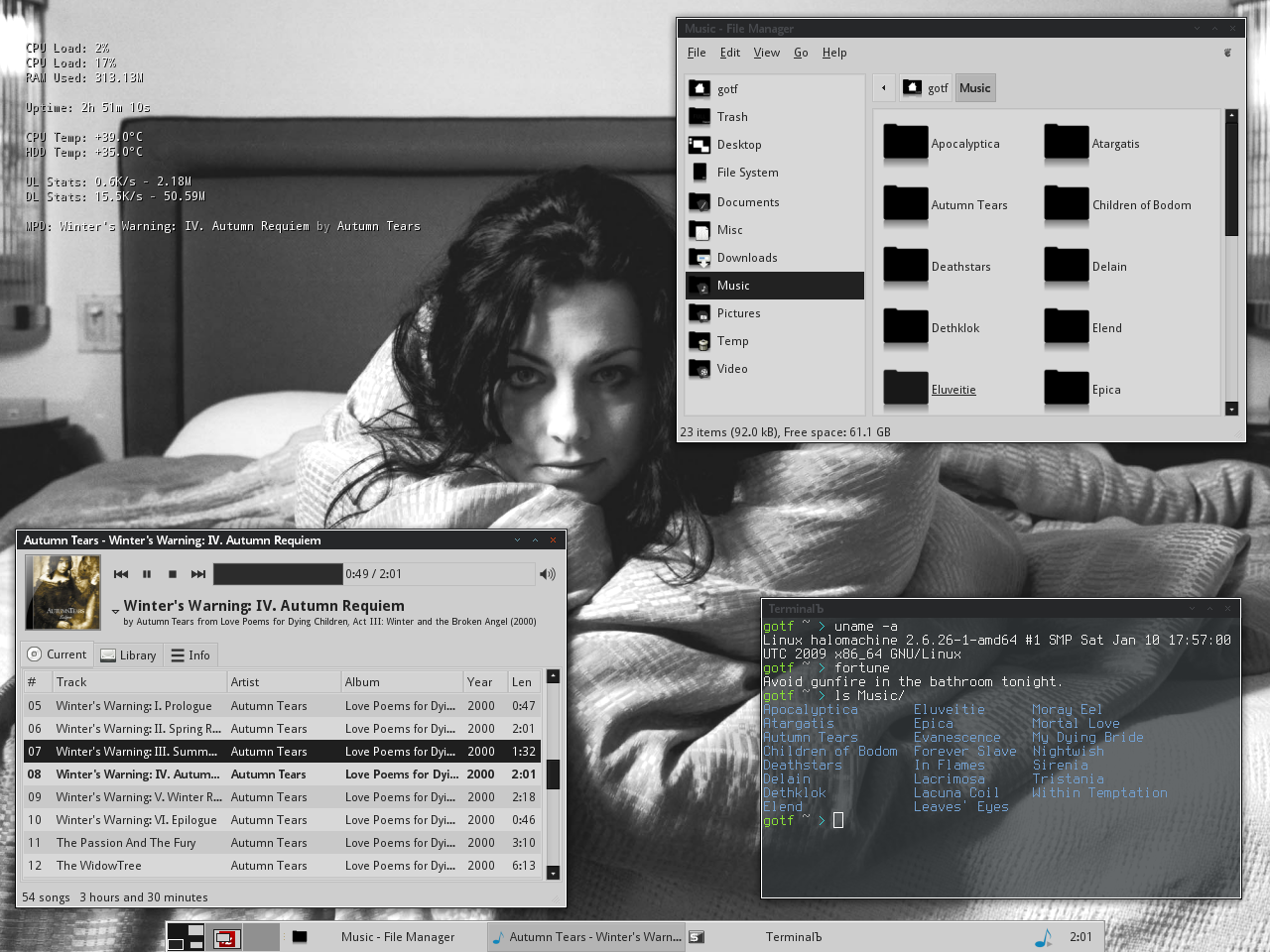Click playlist scrollbar down arrow
This screenshot has height=952, width=1270.
tap(554, 873)
